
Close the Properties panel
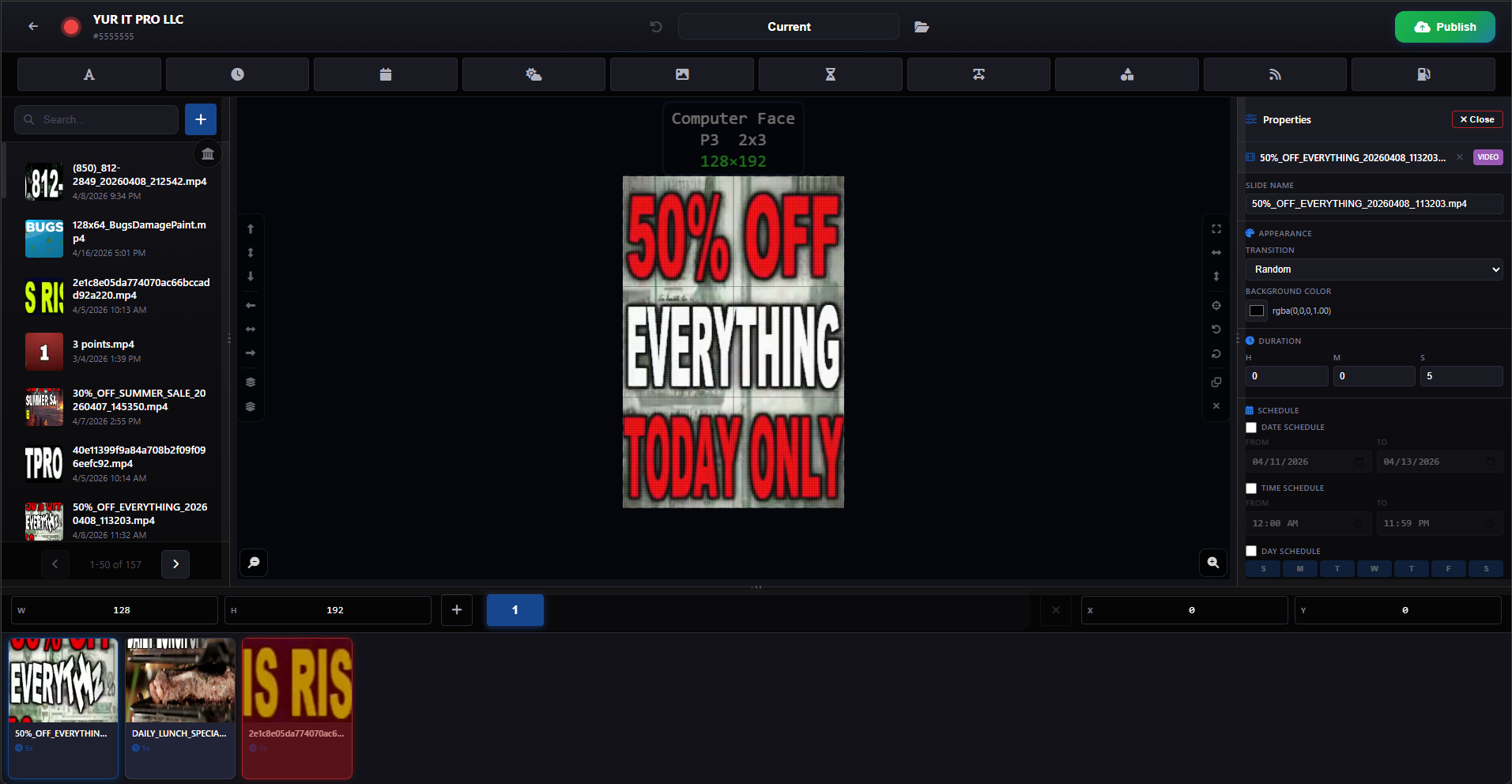coord(1476,119)
